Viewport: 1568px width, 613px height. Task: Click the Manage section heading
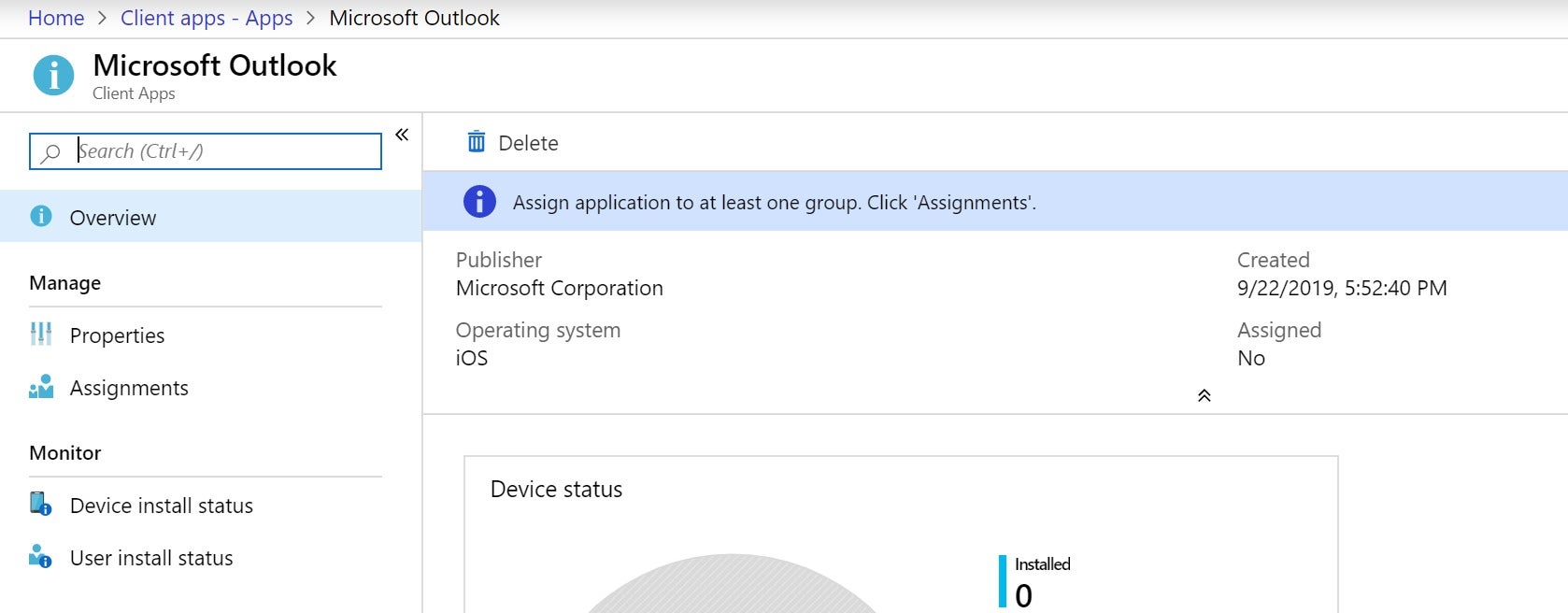tap(65, 283)
